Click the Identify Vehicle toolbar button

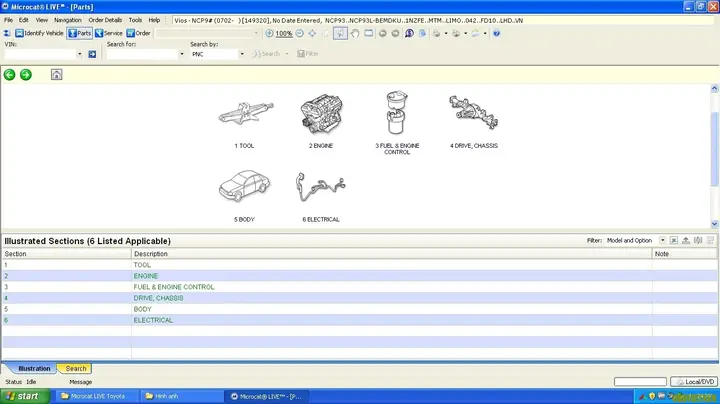pyautogui.click(x=39, y=33)
